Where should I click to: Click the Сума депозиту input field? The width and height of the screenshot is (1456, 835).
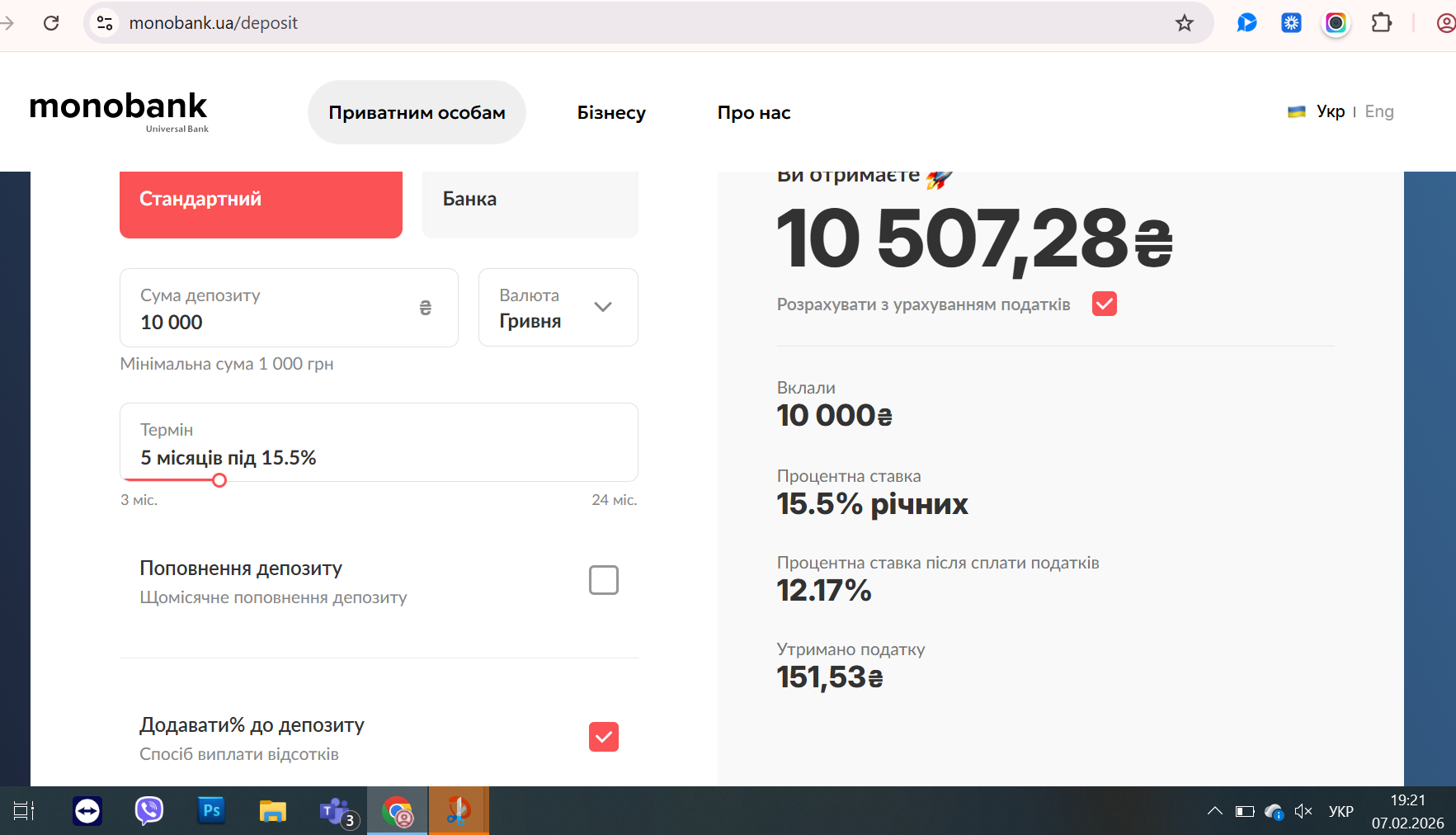[x=289, y=308]
